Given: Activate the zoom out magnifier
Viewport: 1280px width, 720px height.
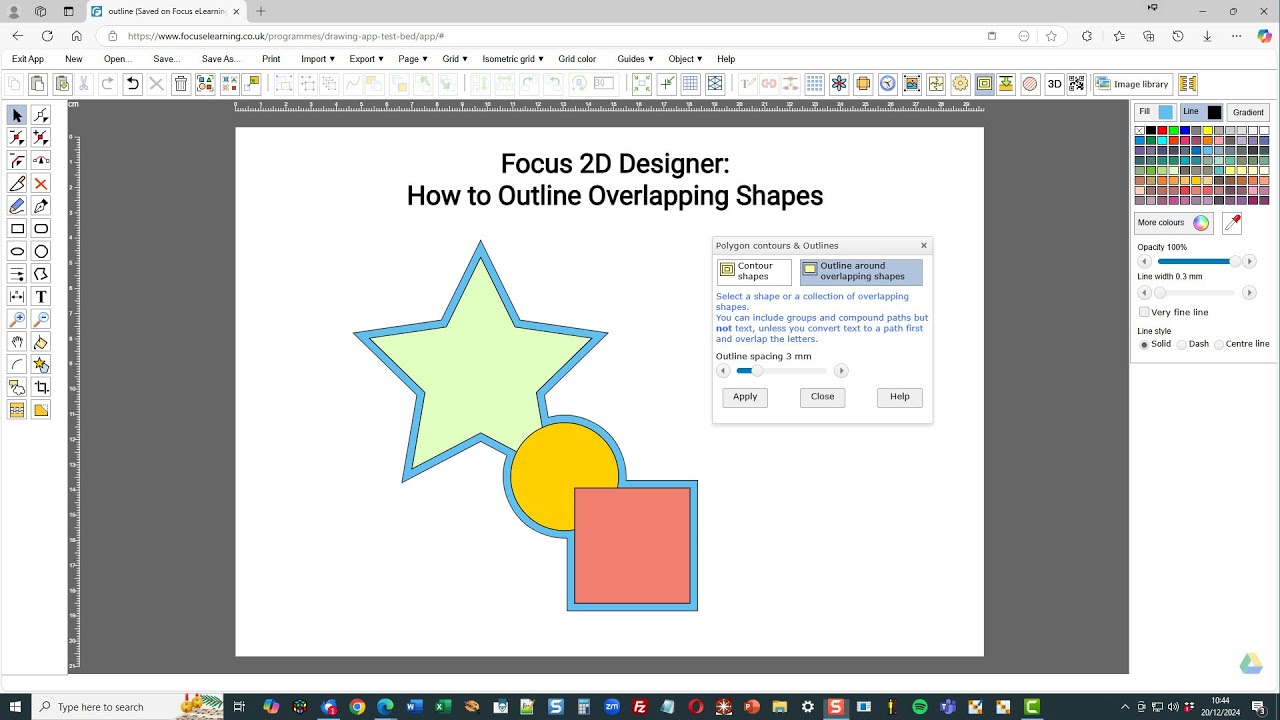Looking at the screenshot, I should (41, 319).
